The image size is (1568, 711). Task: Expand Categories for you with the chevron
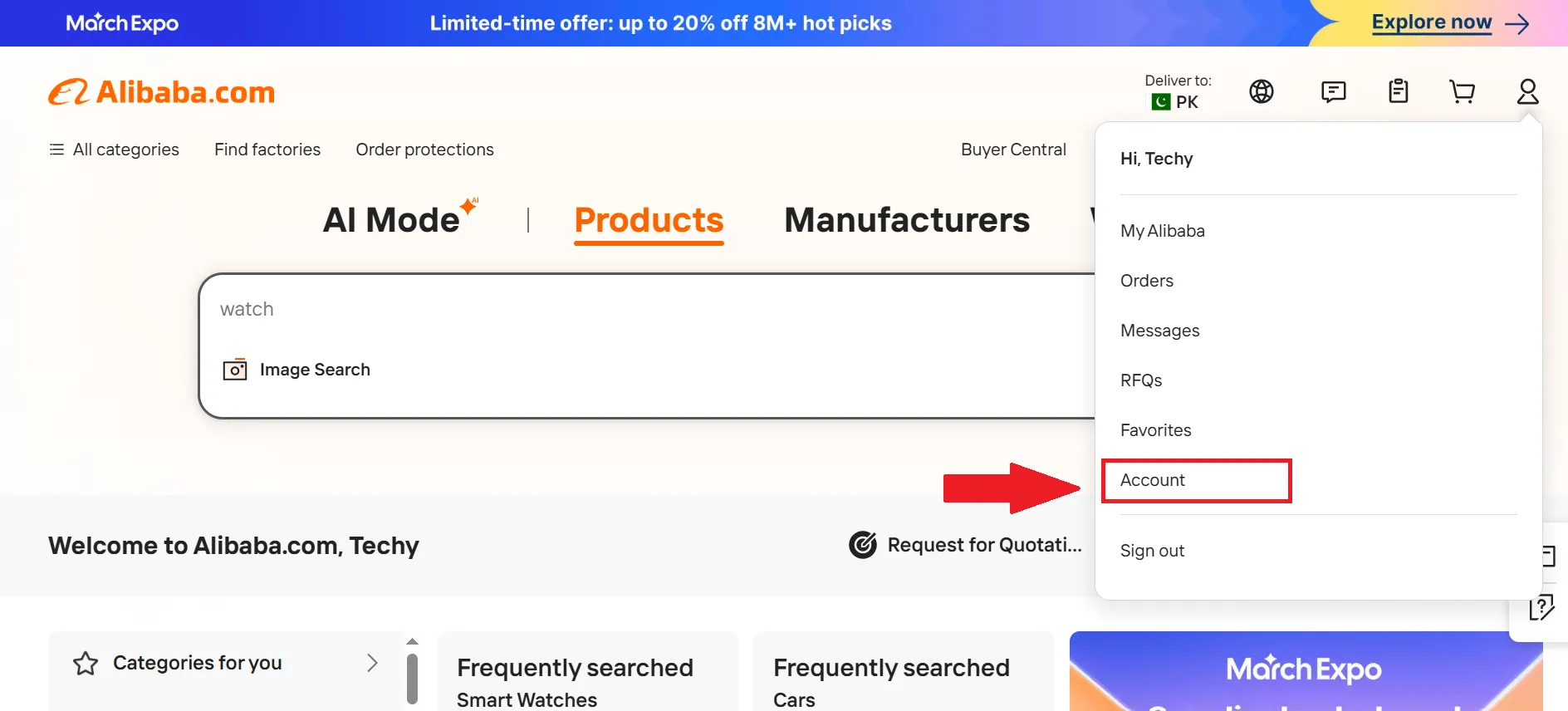tap(372, 663)
